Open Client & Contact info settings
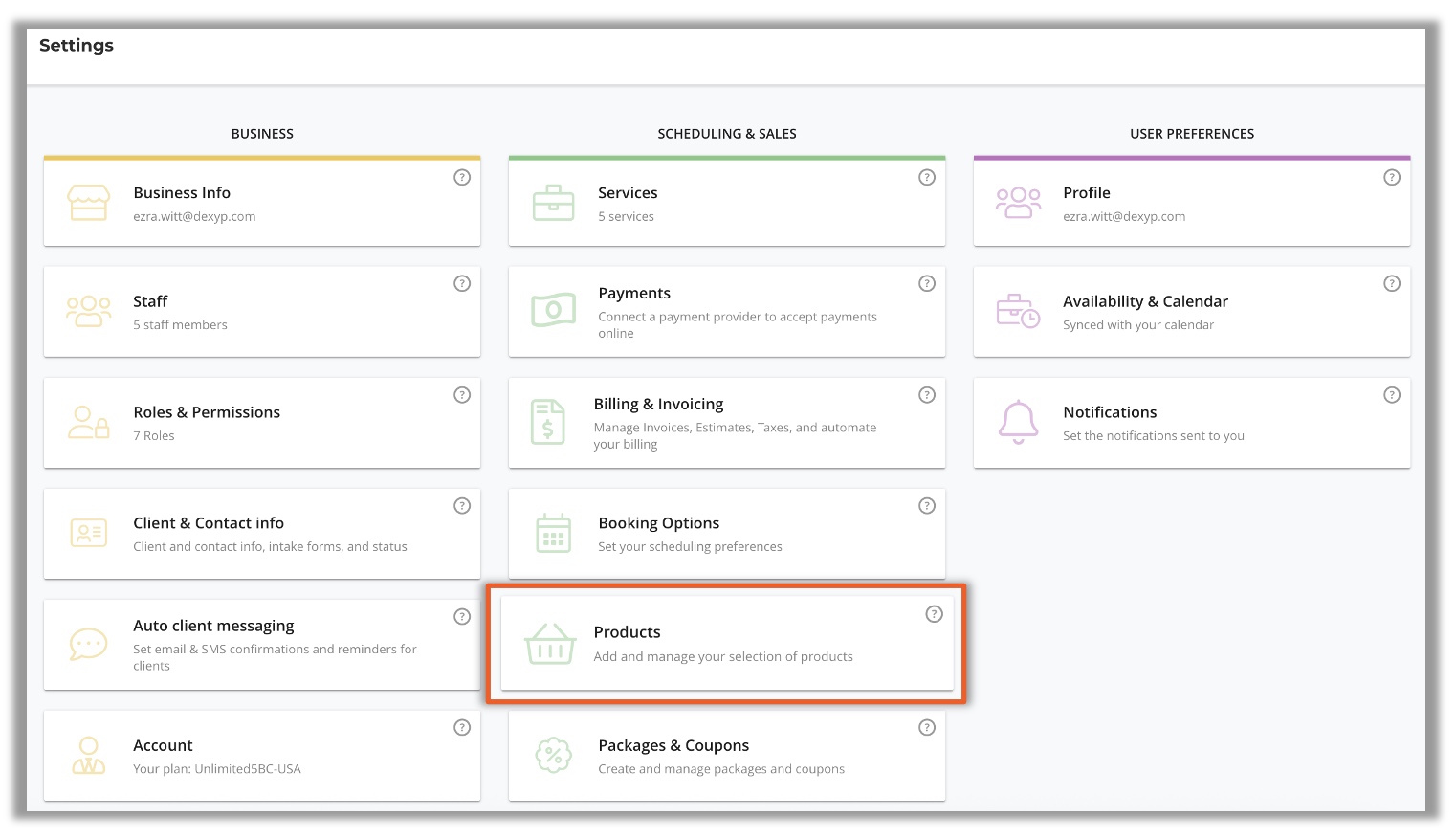The image size is (1456, 838). [x=209, y=523]
